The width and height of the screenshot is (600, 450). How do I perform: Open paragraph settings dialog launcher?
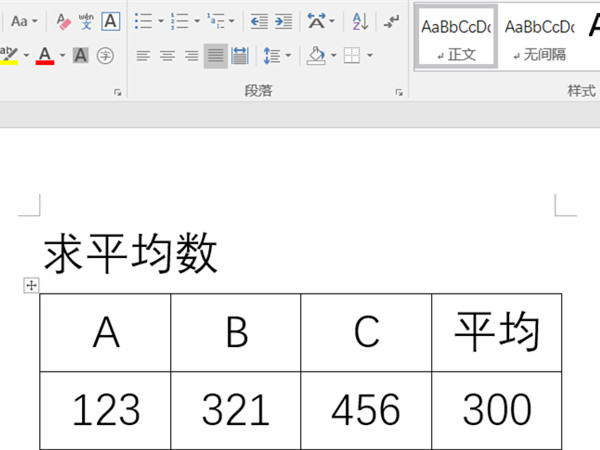(x=399, y=92)
